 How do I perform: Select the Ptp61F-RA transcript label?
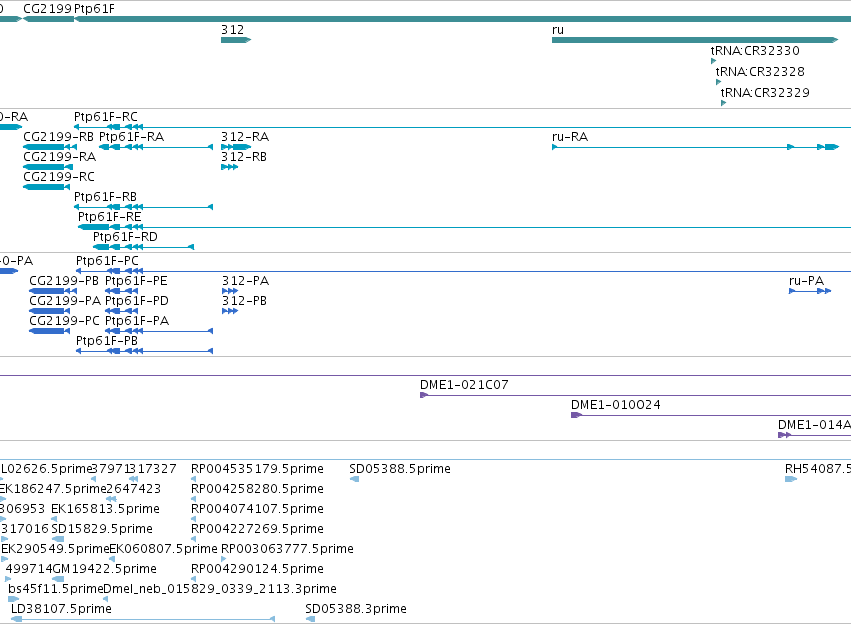tap(131, 137)
